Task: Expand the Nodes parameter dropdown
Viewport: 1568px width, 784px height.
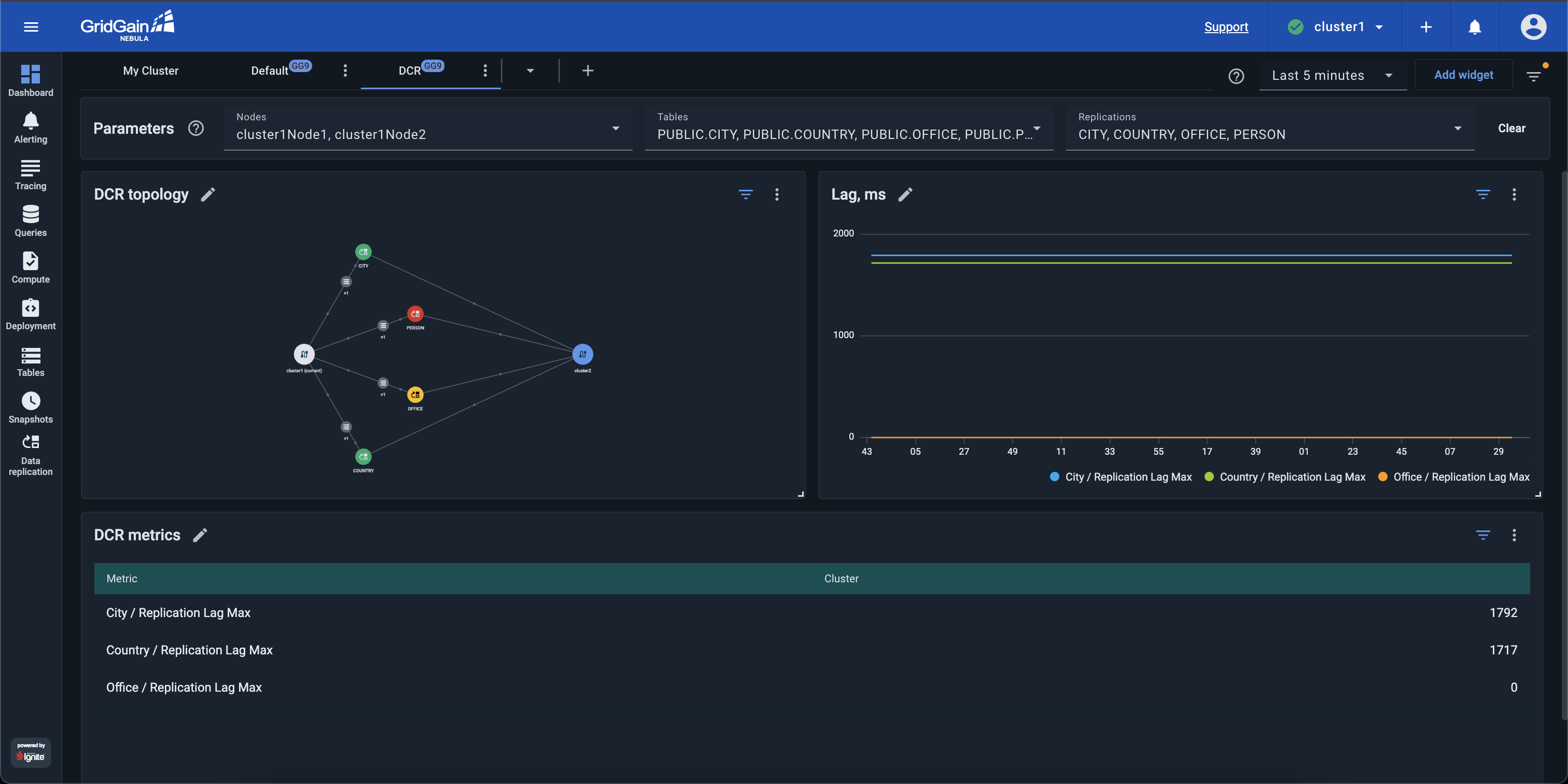Action: pyautogui.click(x=428, y=128)
